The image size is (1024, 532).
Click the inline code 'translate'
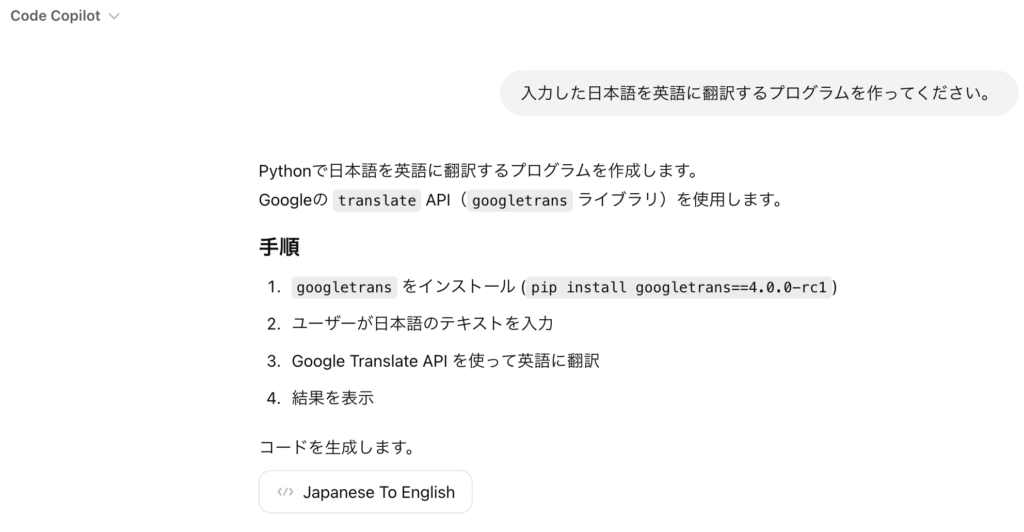click(x=377, y=200)
